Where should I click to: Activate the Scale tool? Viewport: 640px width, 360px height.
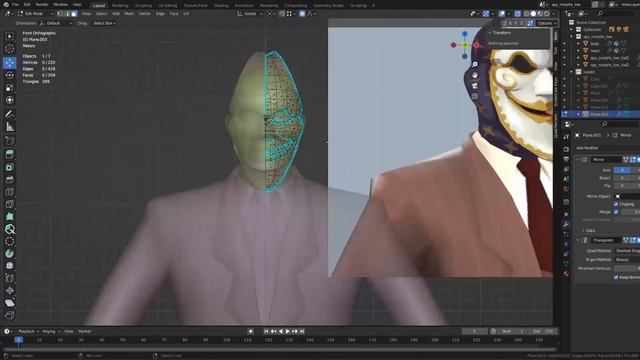(10, 87)
